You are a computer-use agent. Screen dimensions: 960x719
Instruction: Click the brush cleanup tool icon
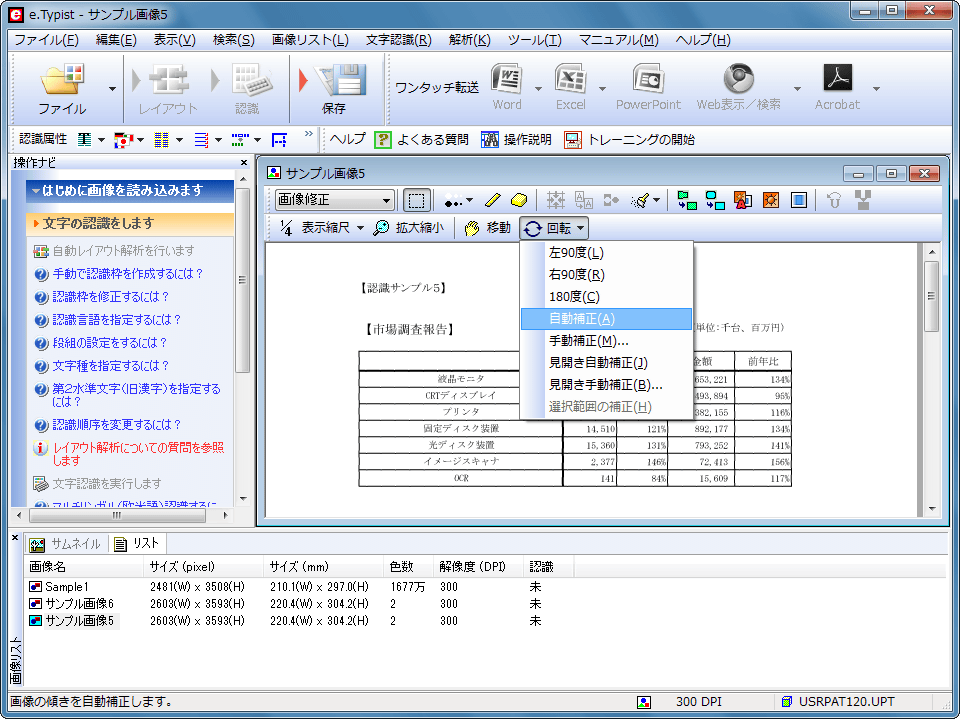pos(640,200)
